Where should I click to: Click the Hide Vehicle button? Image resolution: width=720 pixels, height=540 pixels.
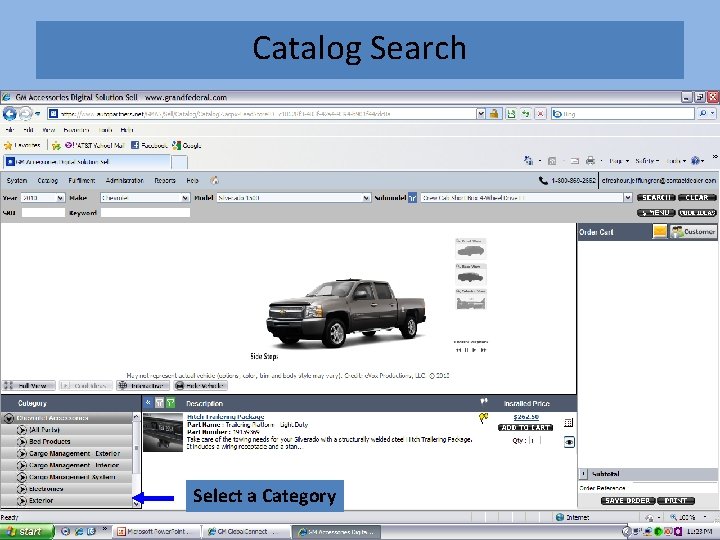click(x=201, y=386)
